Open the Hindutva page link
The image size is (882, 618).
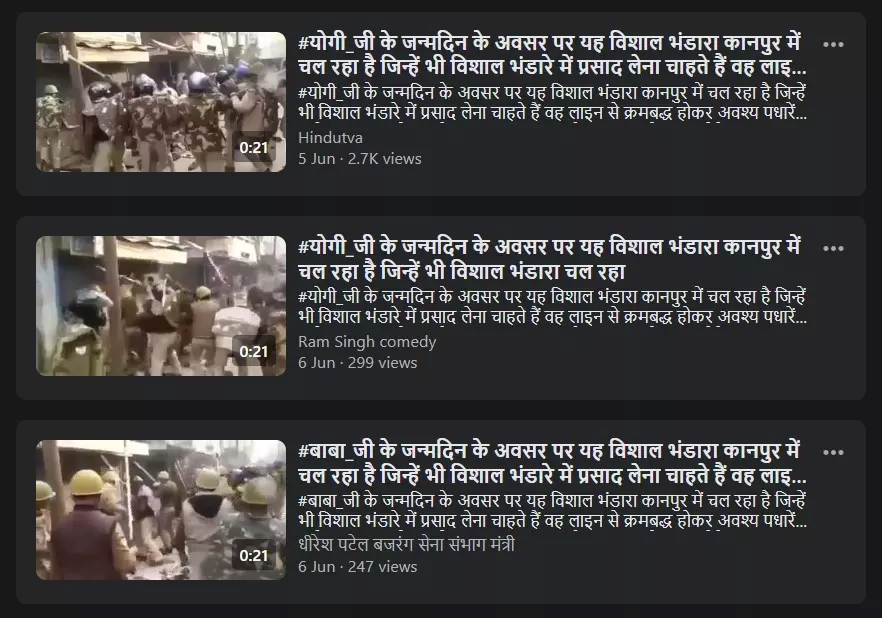(x=330, y=138)
